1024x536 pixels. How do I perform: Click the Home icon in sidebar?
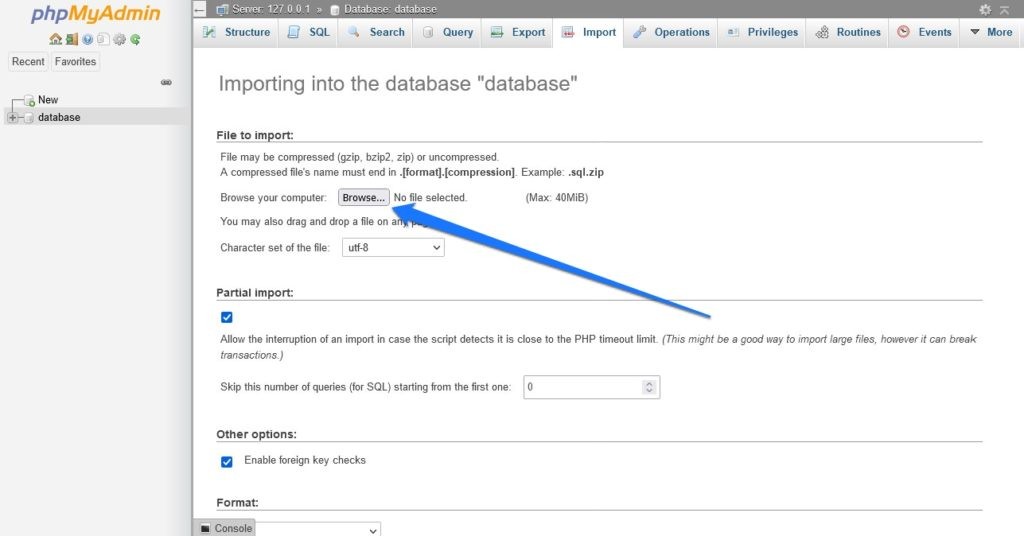tap(56, 39)
